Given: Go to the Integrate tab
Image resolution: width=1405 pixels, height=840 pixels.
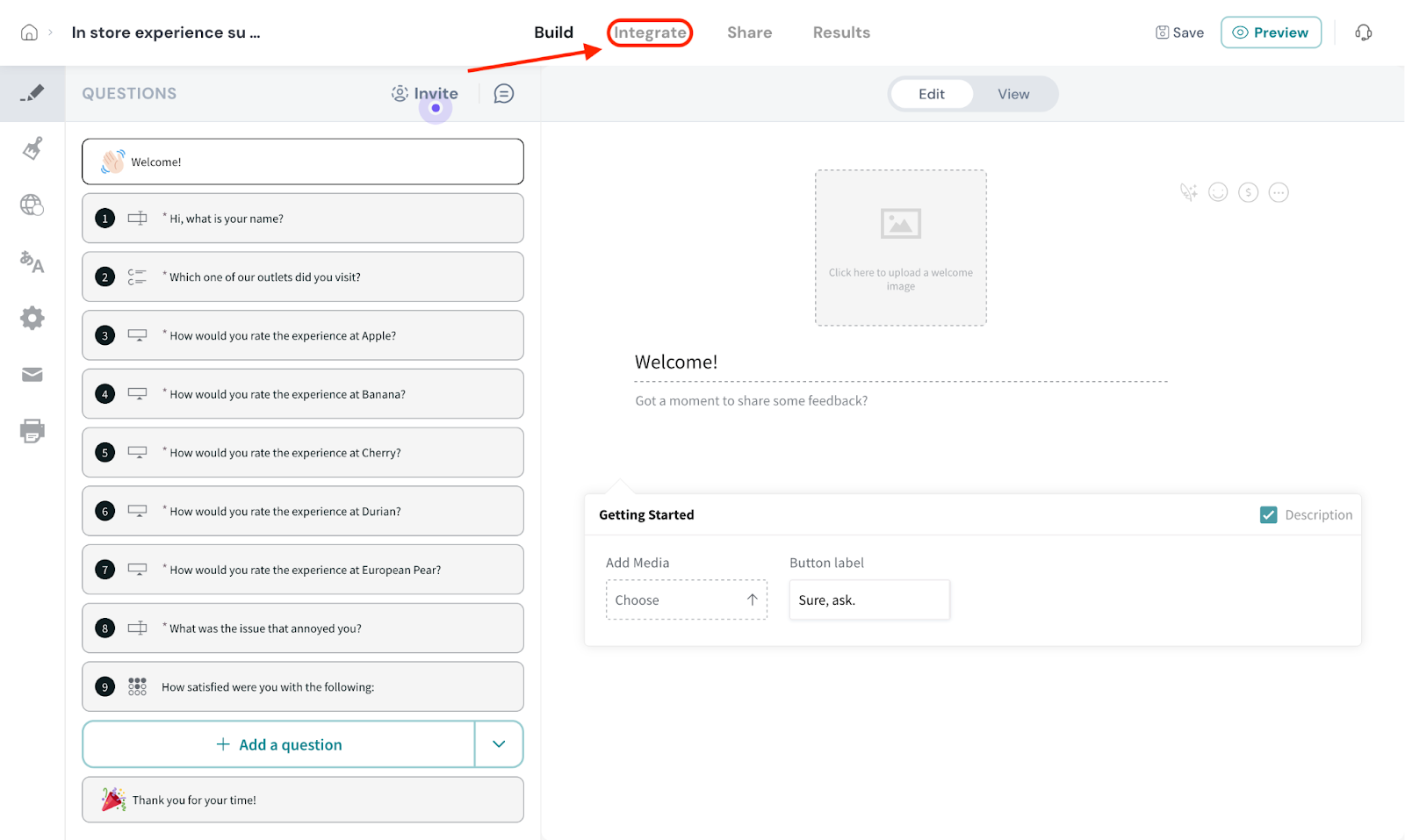Looking at the screenshot, I should coord(650,32).
